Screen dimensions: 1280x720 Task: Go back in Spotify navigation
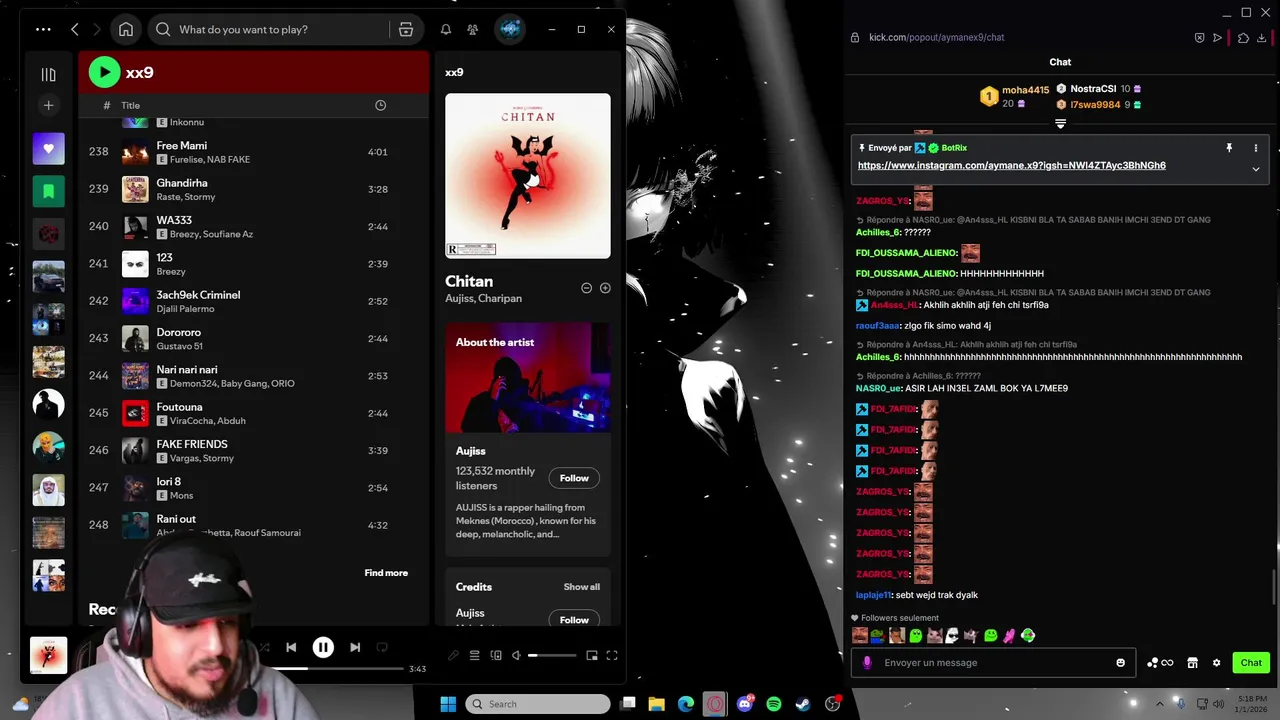click(75, 29)
